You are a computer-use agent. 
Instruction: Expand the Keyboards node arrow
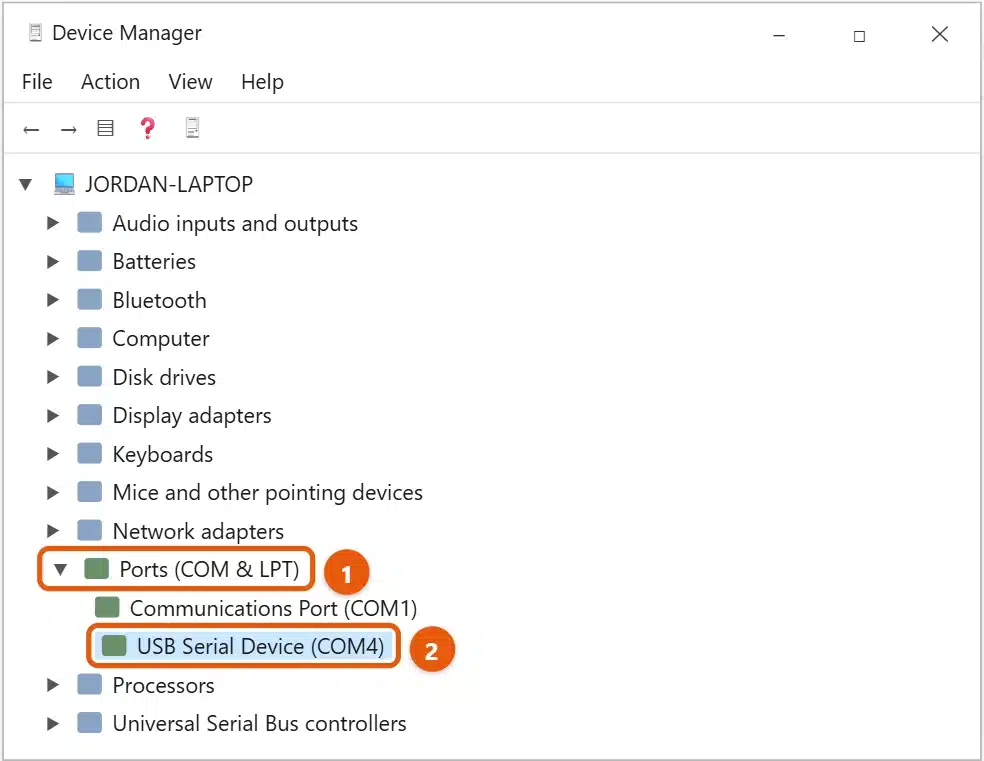coord(53,454)
